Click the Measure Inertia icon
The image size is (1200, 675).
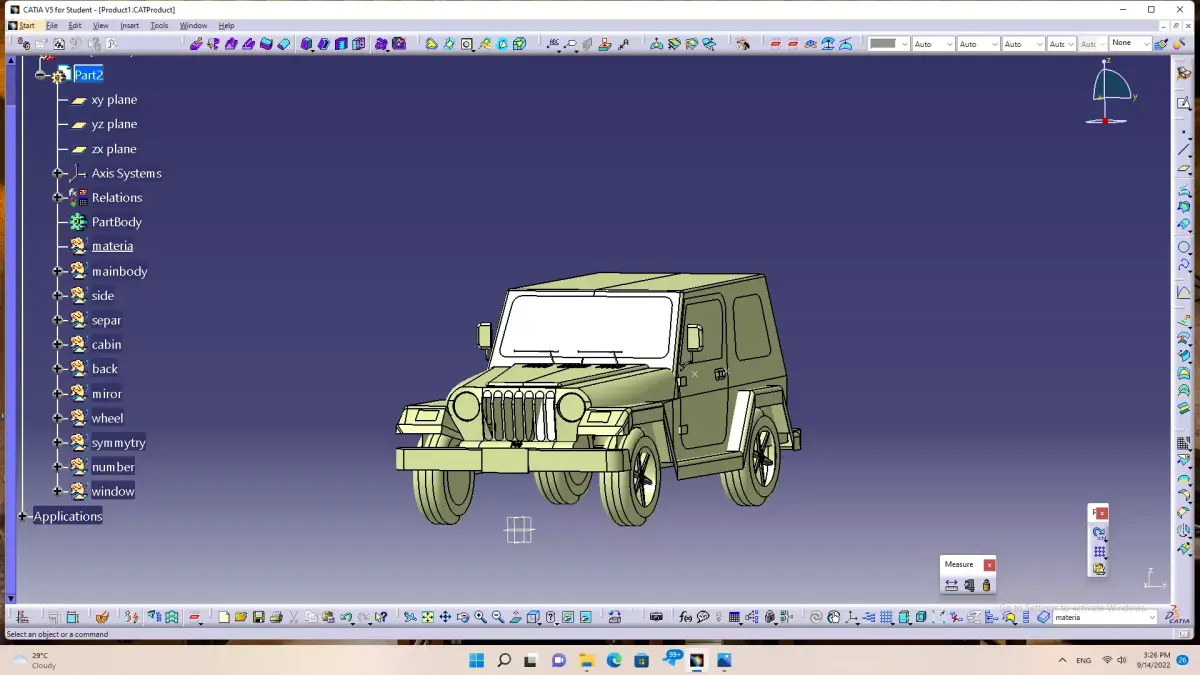click(987, 585)
